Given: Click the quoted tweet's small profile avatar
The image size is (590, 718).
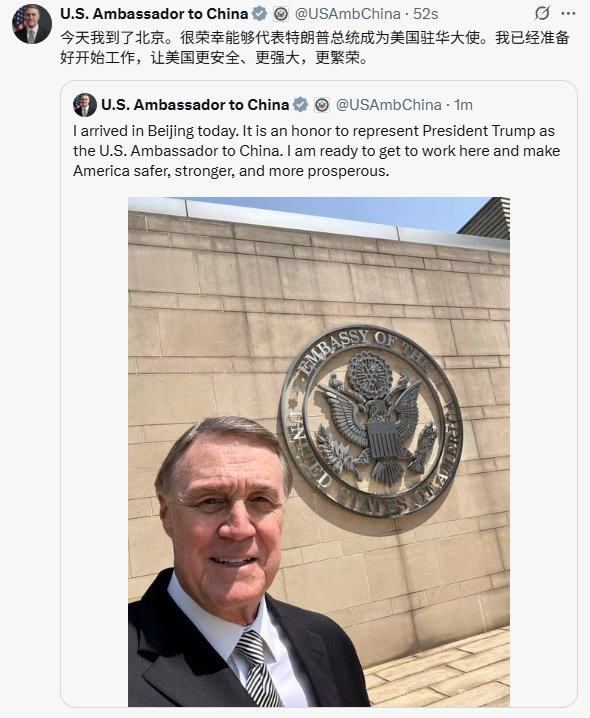Looking at the screenshot, I should point(85,105).
